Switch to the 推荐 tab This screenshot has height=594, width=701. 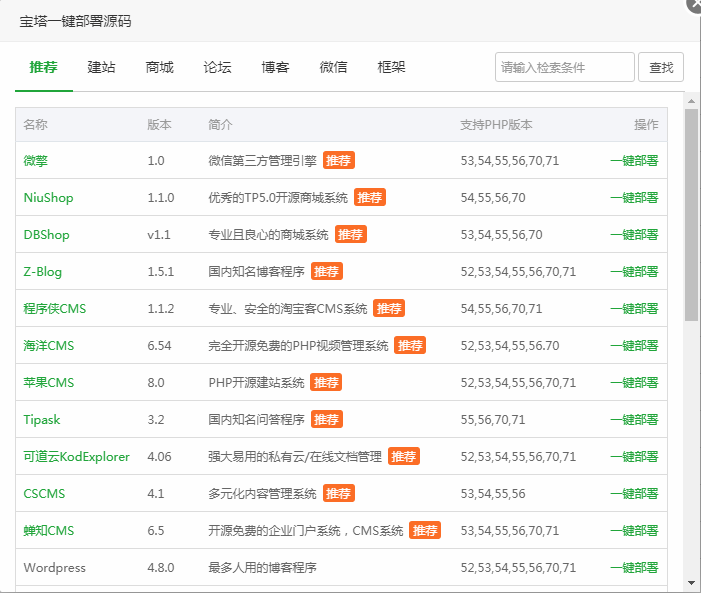[43, 67]
